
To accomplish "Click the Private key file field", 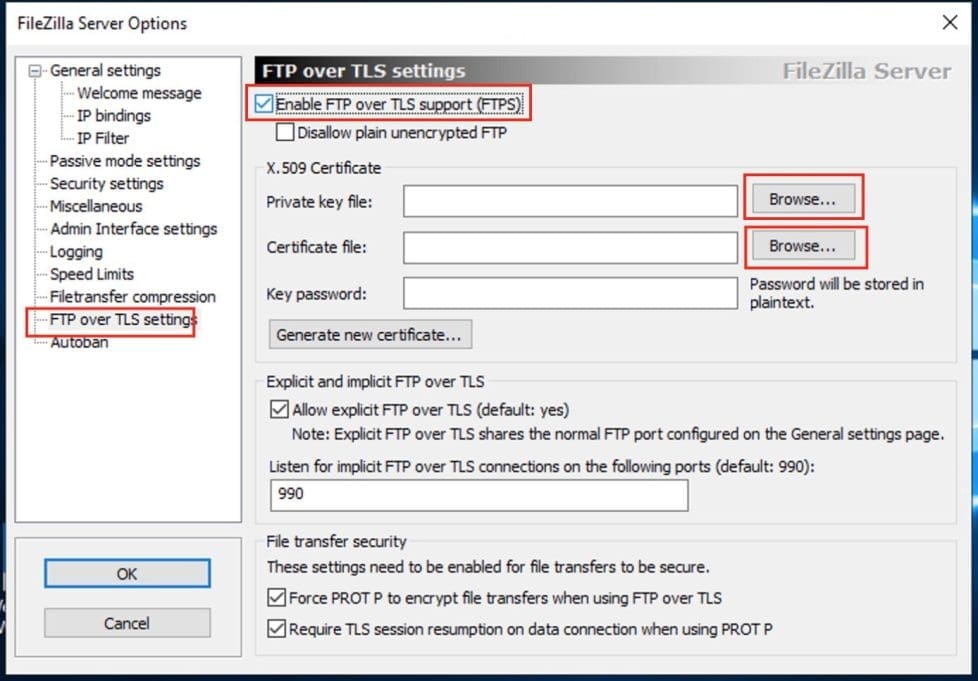I will point(570,201).
